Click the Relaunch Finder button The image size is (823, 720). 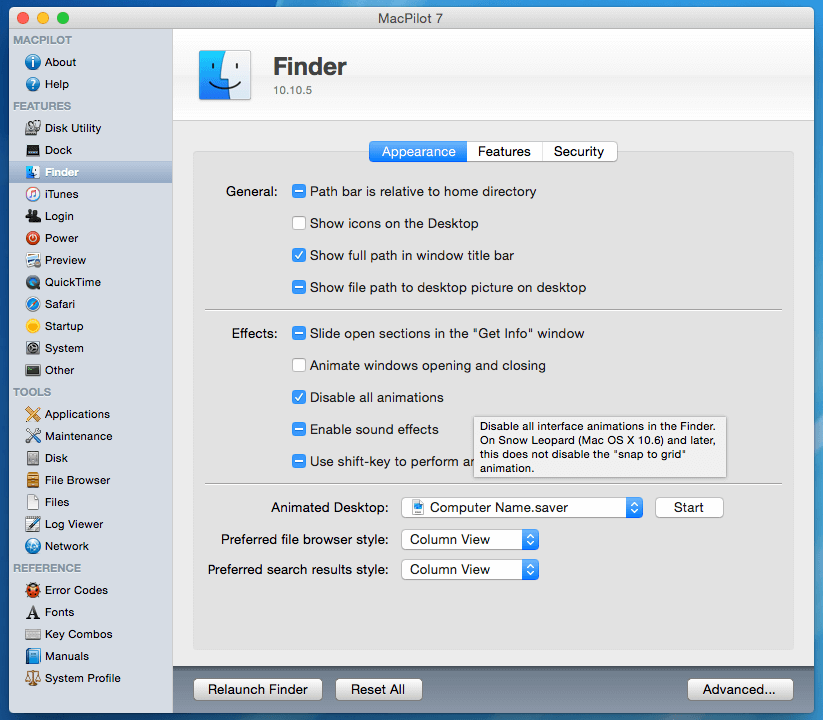coord(258,690)
